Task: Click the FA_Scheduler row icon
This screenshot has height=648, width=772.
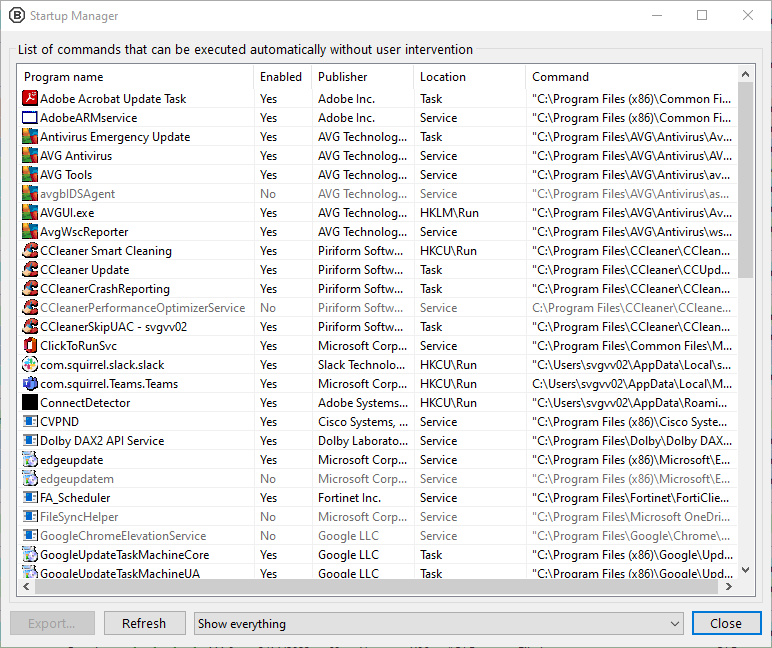Action: [x=30, y=498]
